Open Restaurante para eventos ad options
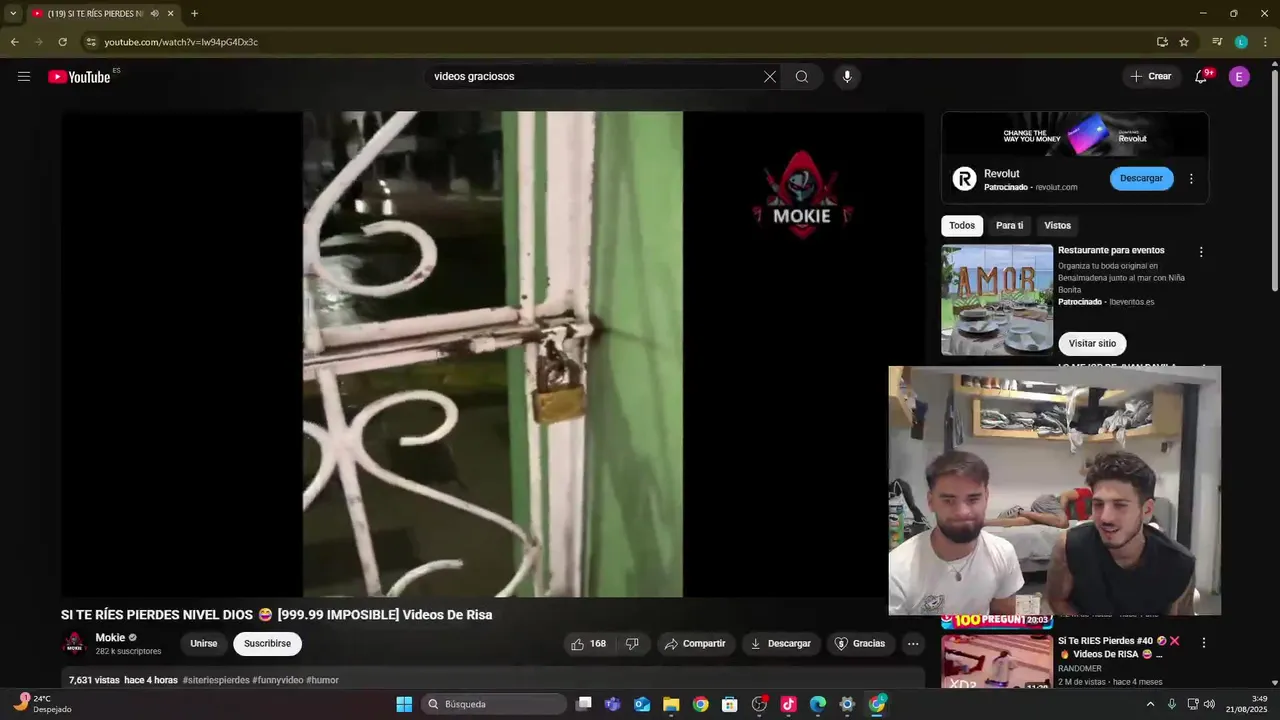1280x720 pixels. [x=1201, y=252]
